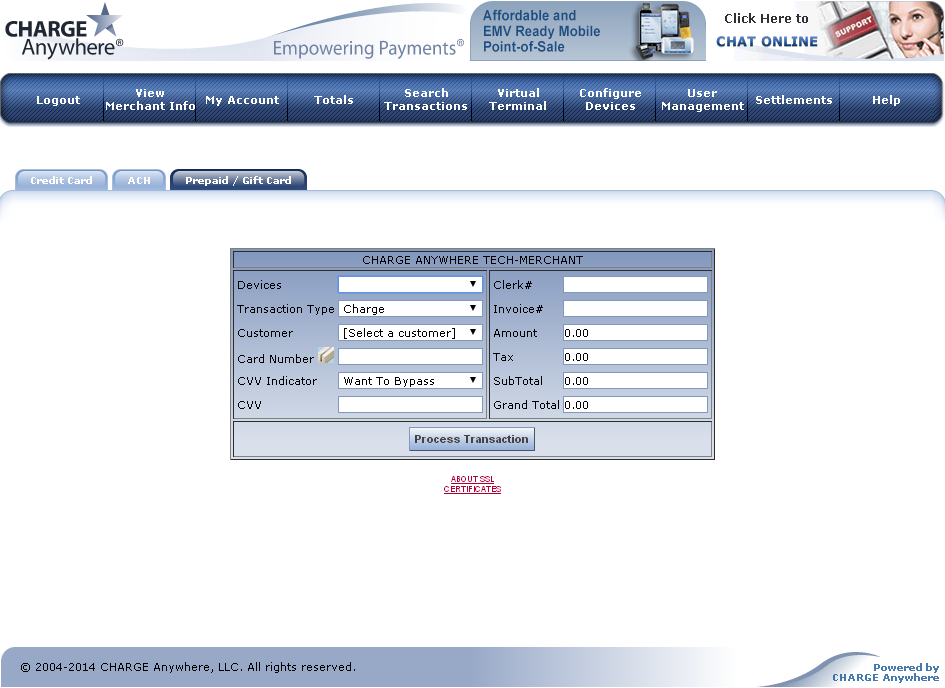Expand the CVV Indicator dropdown
This screenshot has width=945, height=688.
(x=410, y=381)
